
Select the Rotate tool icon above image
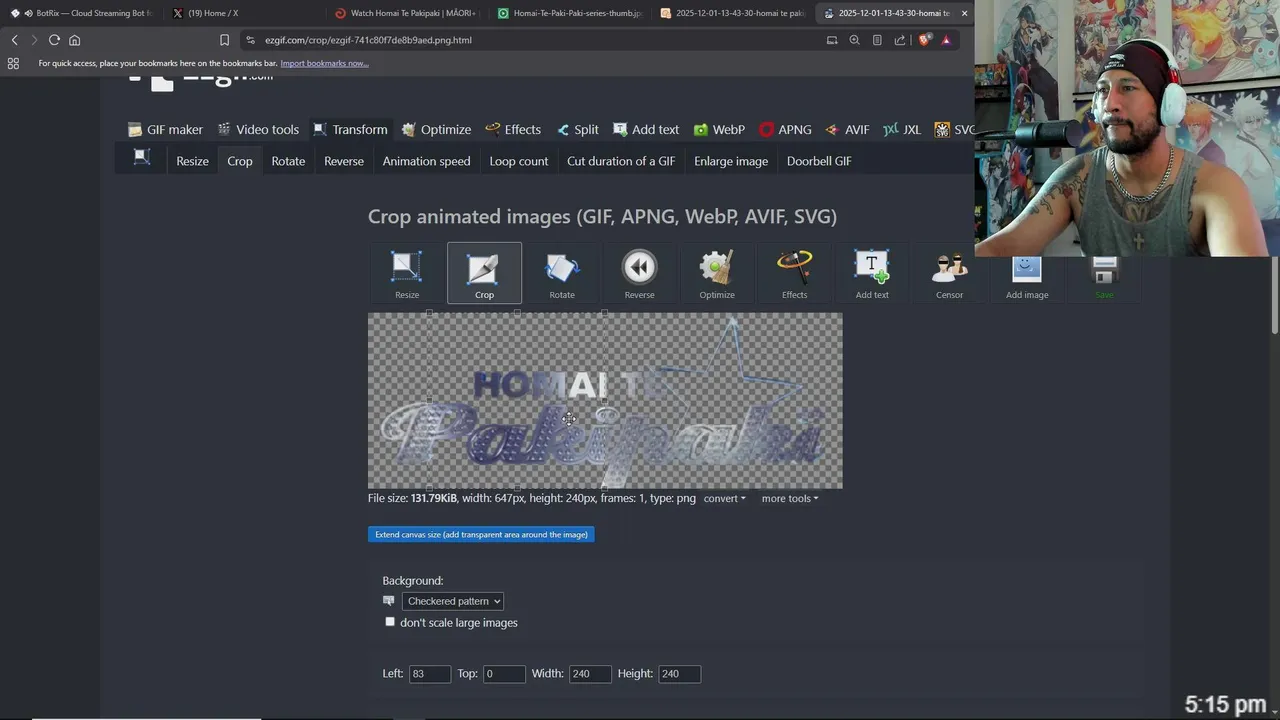pos(562,273)
